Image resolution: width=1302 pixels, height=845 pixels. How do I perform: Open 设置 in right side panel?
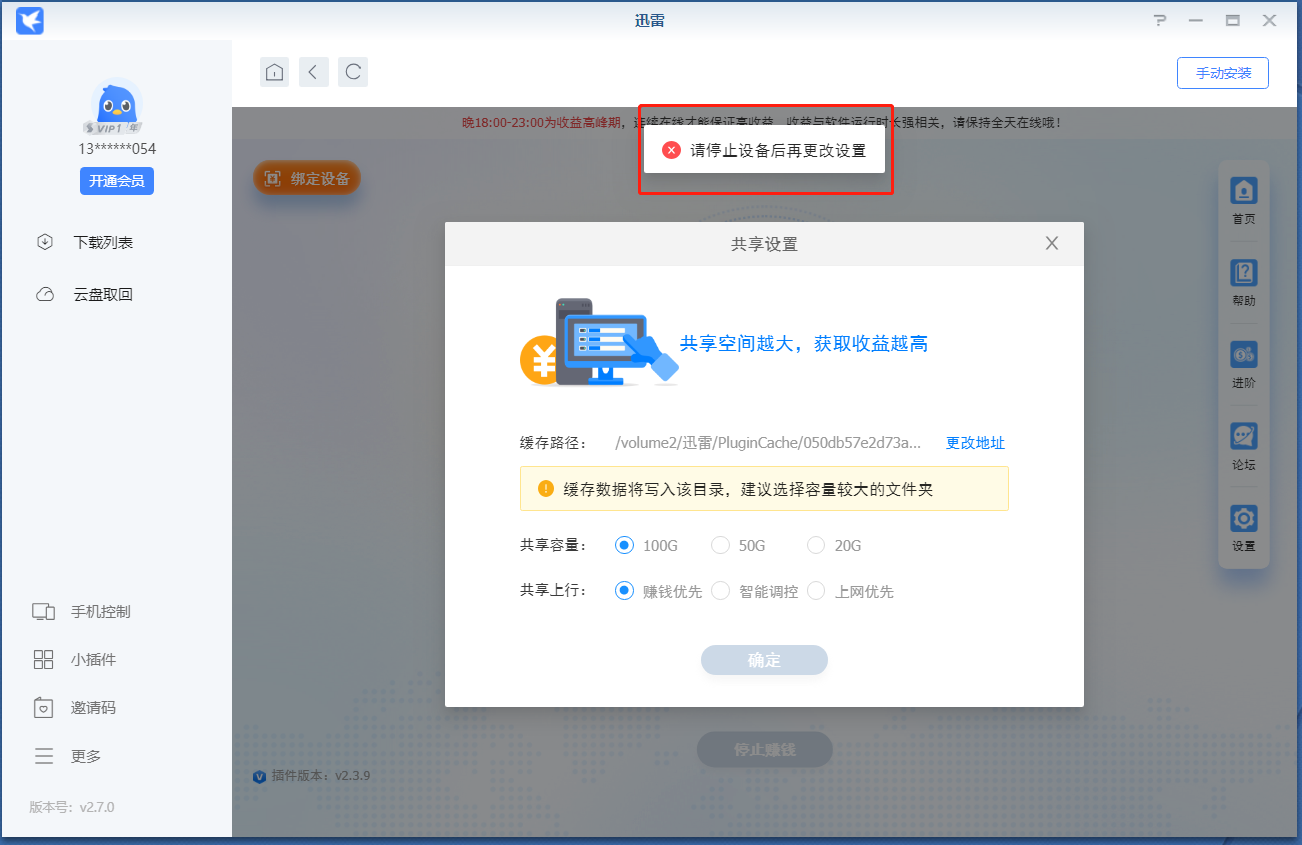1244,529
